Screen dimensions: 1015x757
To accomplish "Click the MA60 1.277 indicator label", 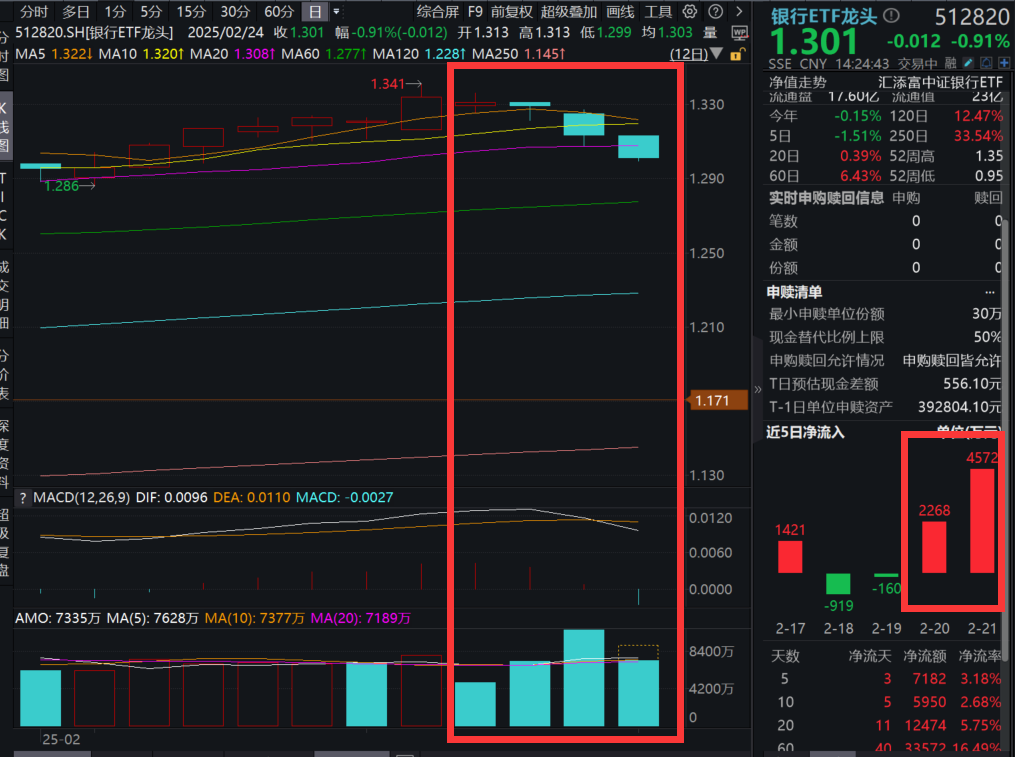I will pos(324,54).
